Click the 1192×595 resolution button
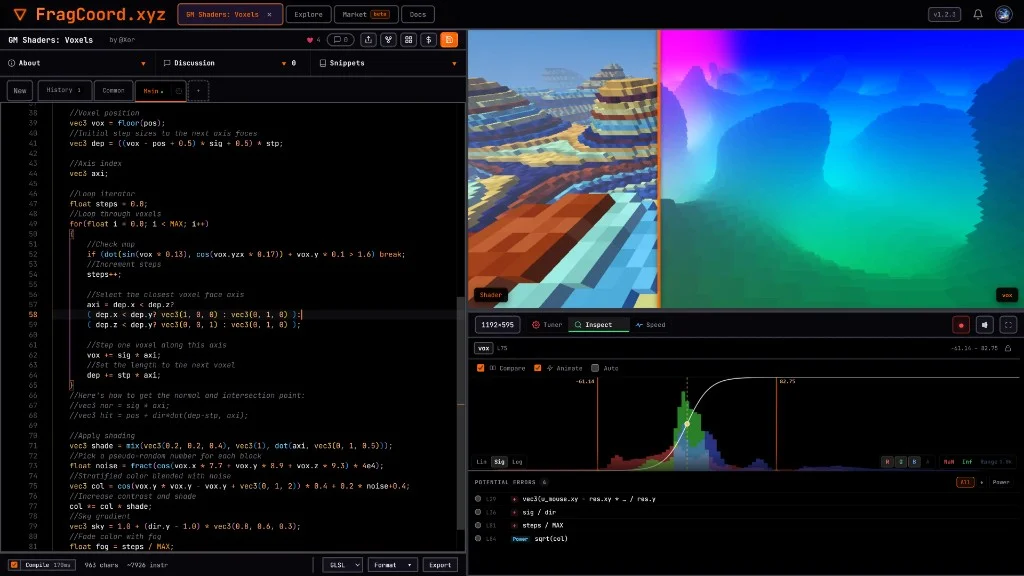Viewport: 1024px width, 576px height. coord(498,325)
